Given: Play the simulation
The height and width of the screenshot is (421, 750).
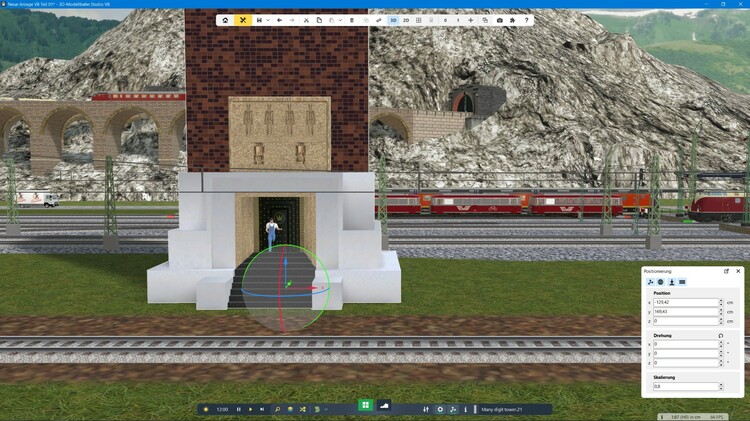Looking at the screenshot, I should pos(250,410).
